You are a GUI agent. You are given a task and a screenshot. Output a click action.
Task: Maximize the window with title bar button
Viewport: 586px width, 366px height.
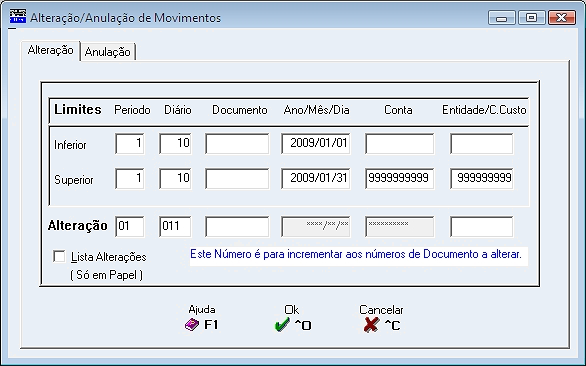coord(531,17)
